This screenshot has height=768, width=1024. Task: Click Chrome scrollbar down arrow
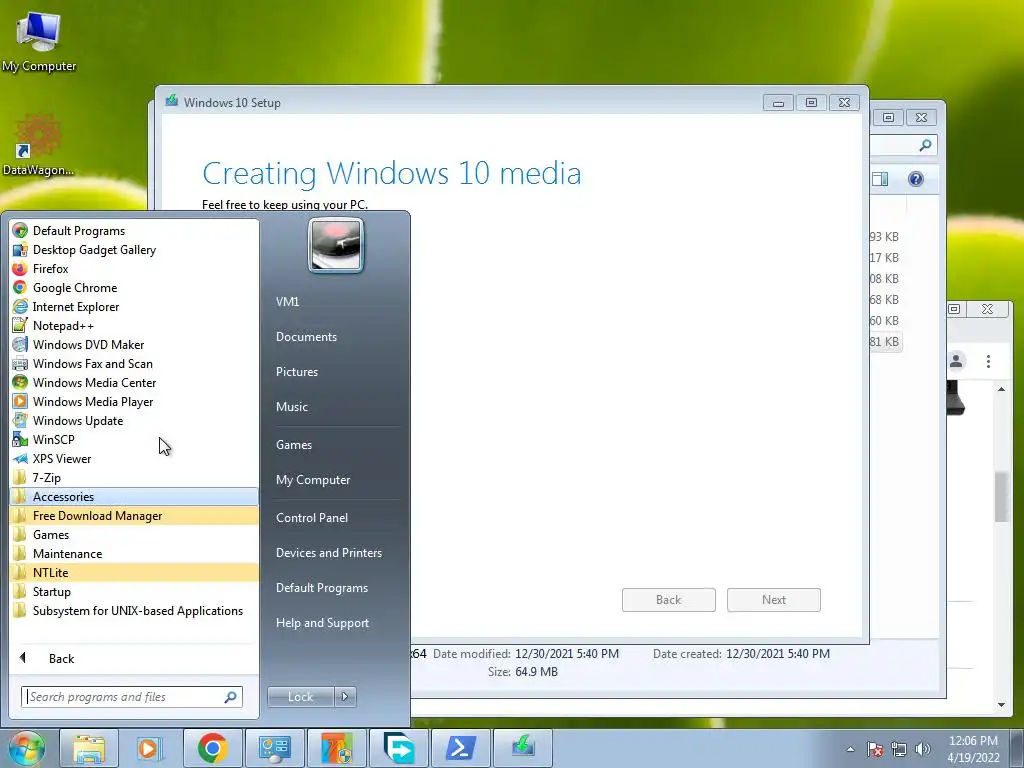pos(1001,705)
